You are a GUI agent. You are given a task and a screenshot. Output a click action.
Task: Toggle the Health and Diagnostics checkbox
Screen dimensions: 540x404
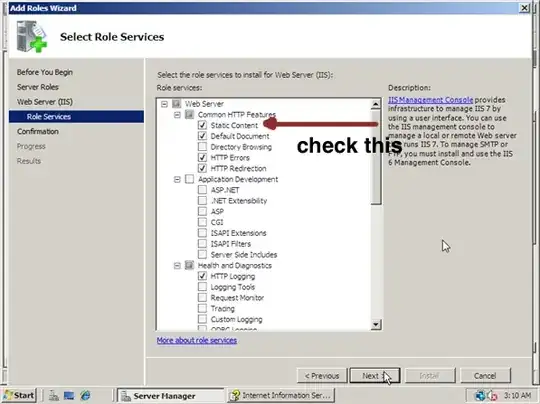[189, 265]
